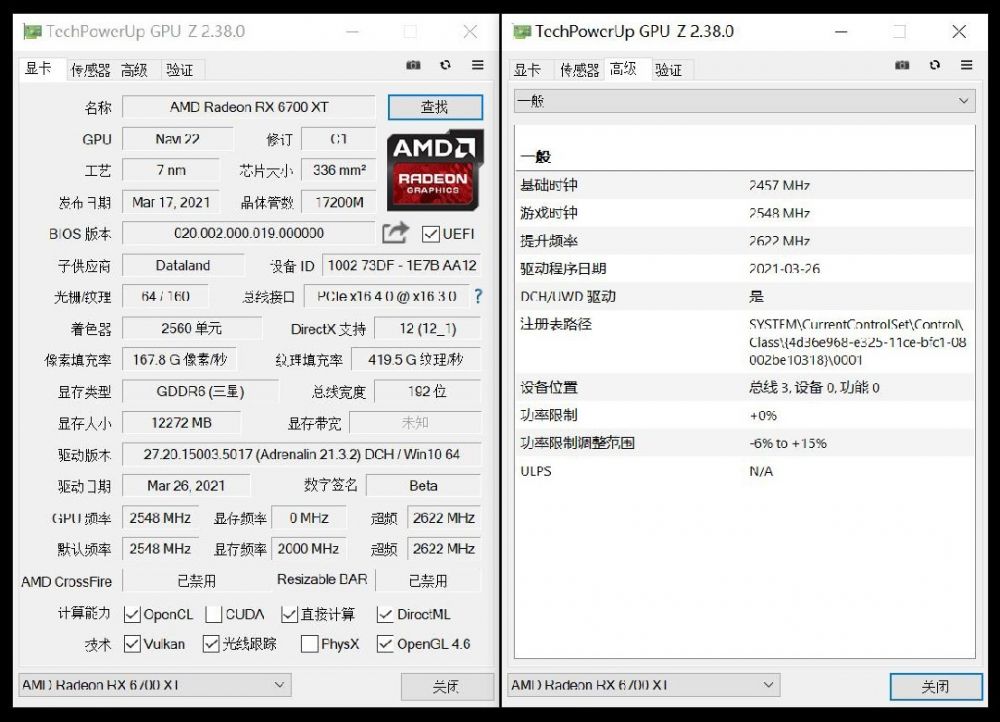
Task: Click the 192 位 bus width field
Action: pyautogui.click(x=427, y=391)
